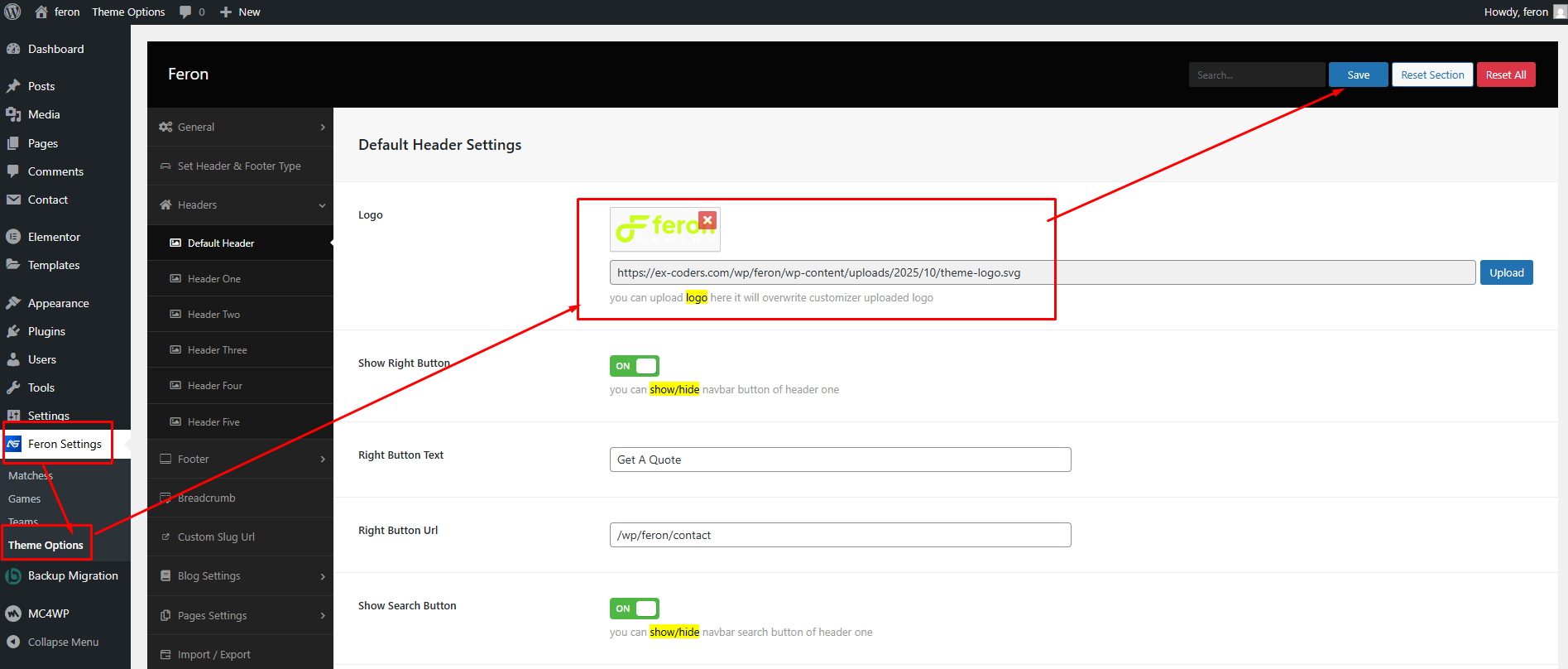Toggle the Show Right Button switch

(x=634, y=366)
